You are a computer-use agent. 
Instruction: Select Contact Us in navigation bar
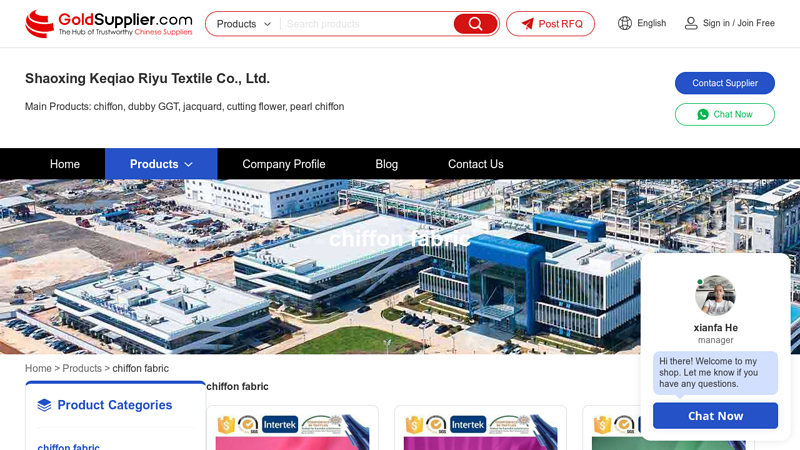pyautogui.click(x=476, y=164)
